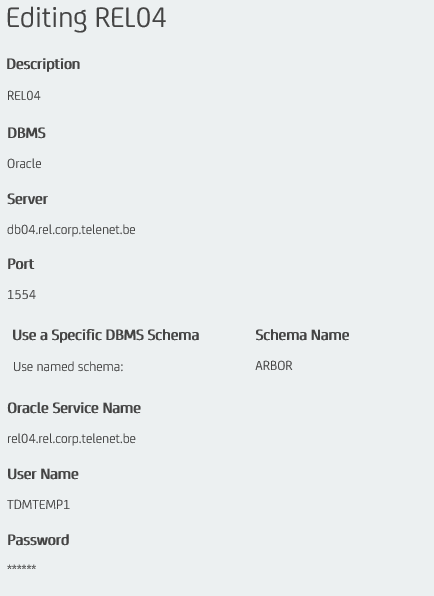434x596 pixels.
Task: Click the DBMS field label
Action: point(26,133)
